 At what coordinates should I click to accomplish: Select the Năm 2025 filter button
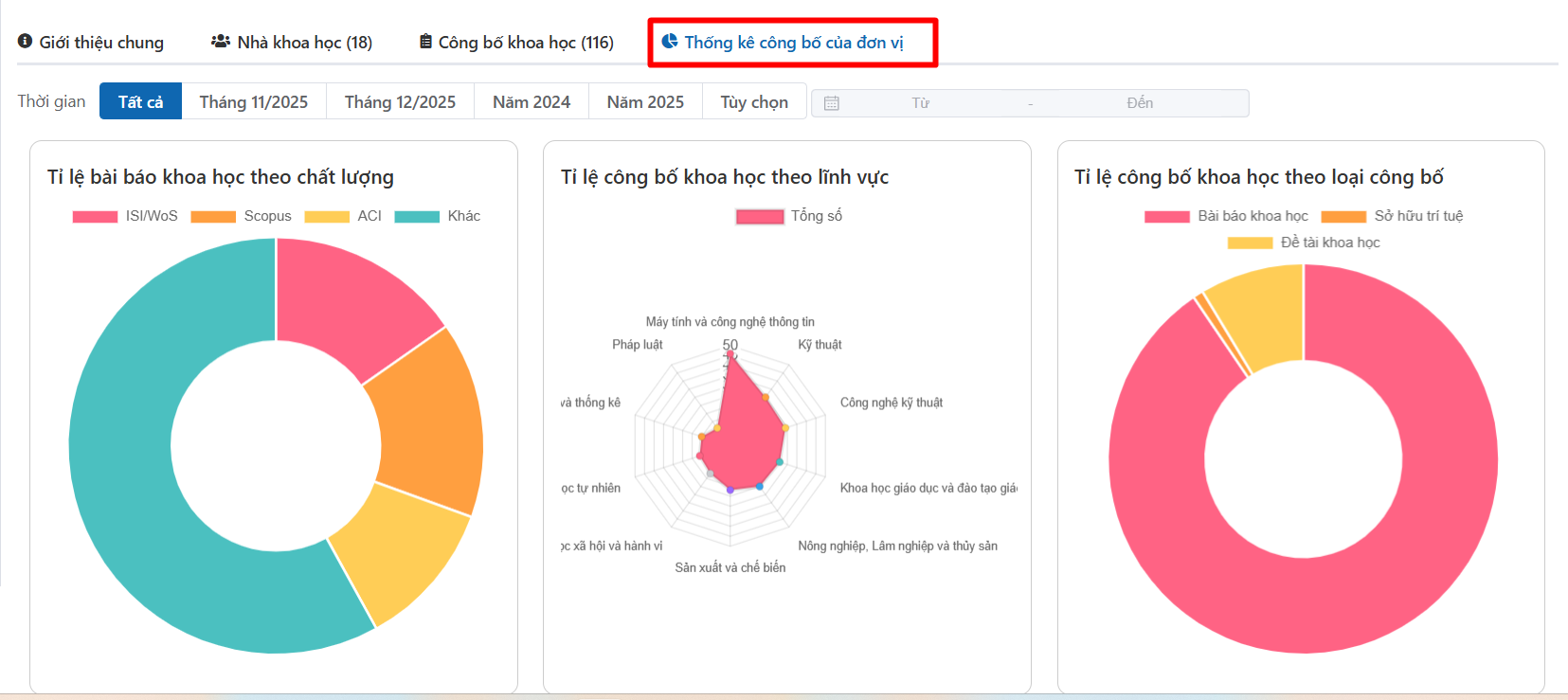coord(645,102)
